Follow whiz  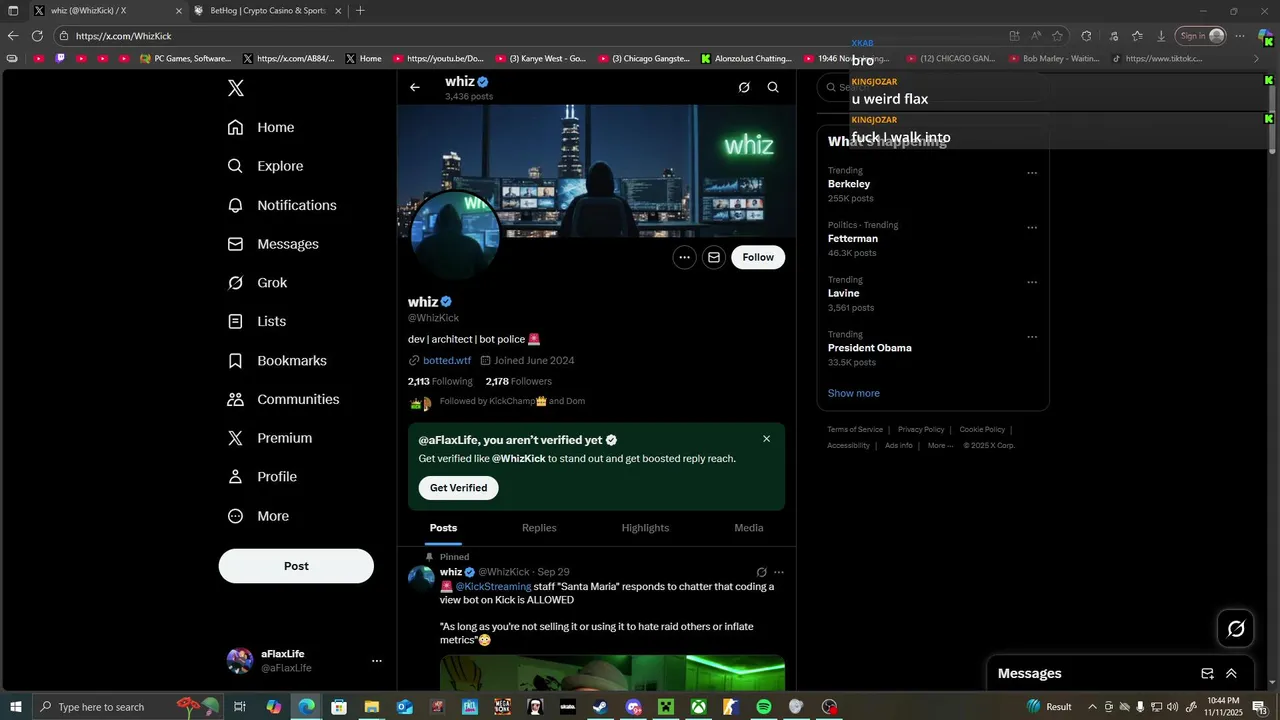pyautogui.click(x=758, y=257)
